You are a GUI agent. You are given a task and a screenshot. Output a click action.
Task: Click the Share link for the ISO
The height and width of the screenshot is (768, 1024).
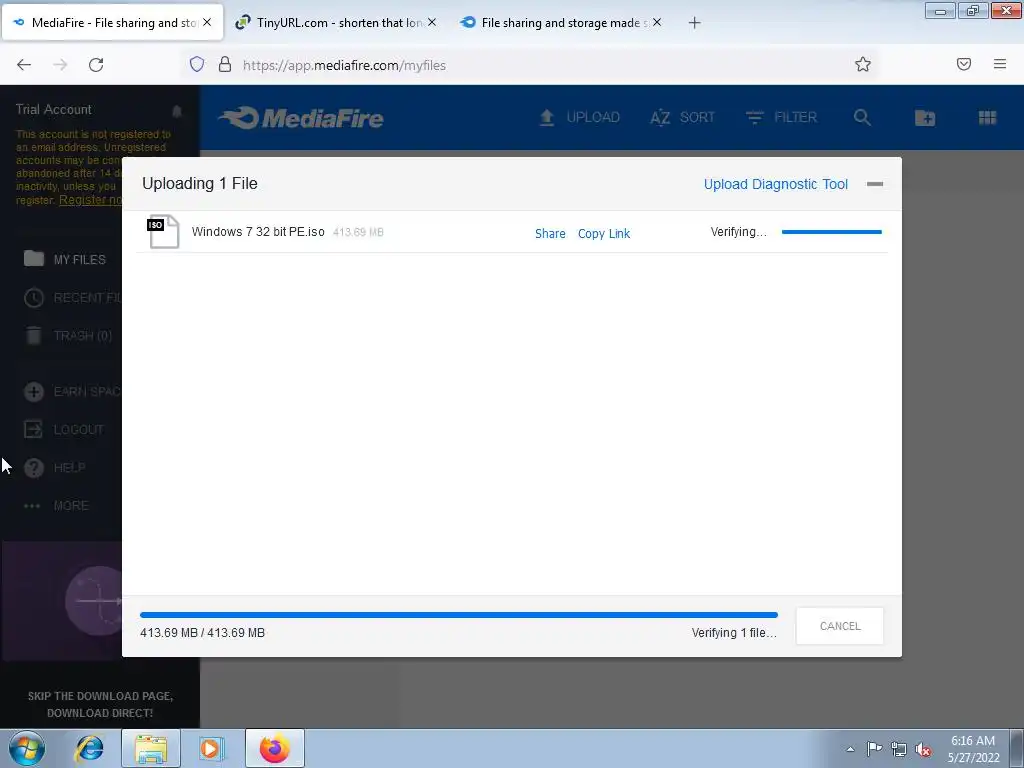pos(550,233)
